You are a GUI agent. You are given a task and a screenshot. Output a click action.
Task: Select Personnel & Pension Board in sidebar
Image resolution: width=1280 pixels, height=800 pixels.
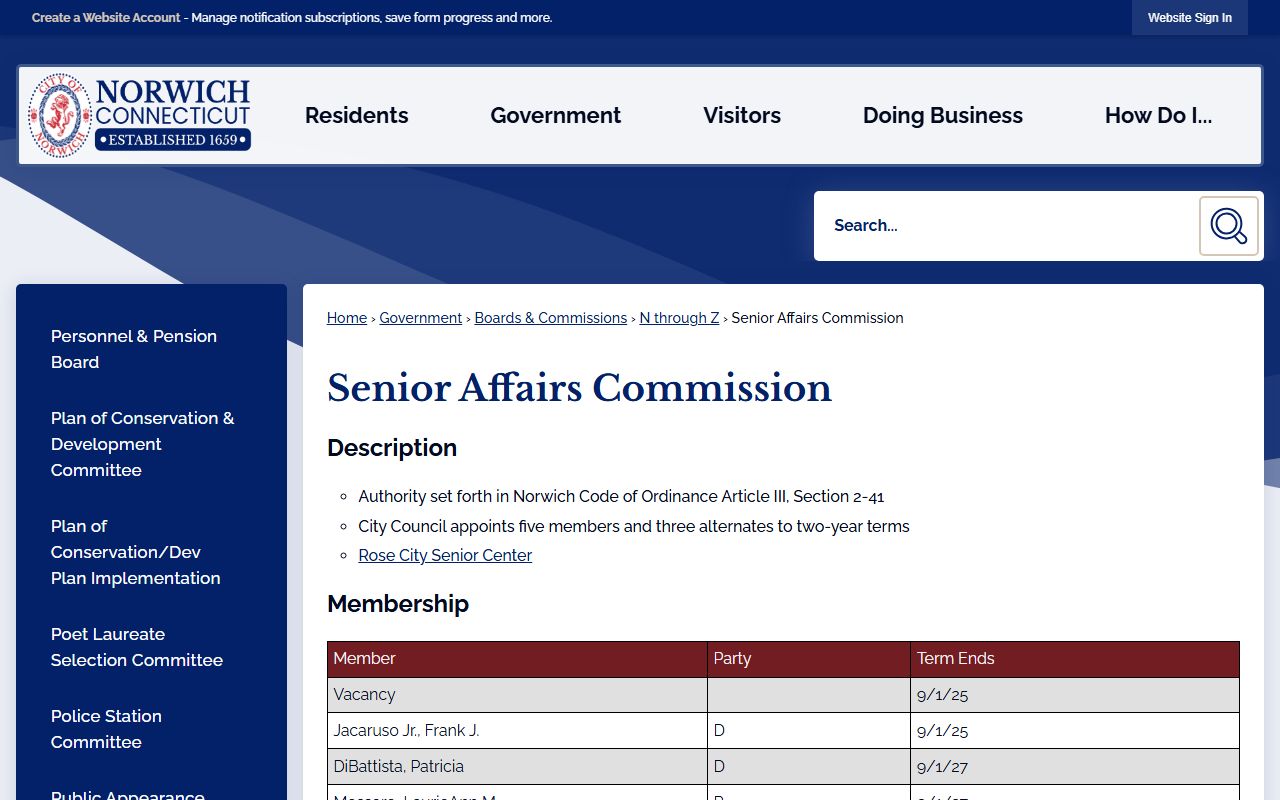134,349
